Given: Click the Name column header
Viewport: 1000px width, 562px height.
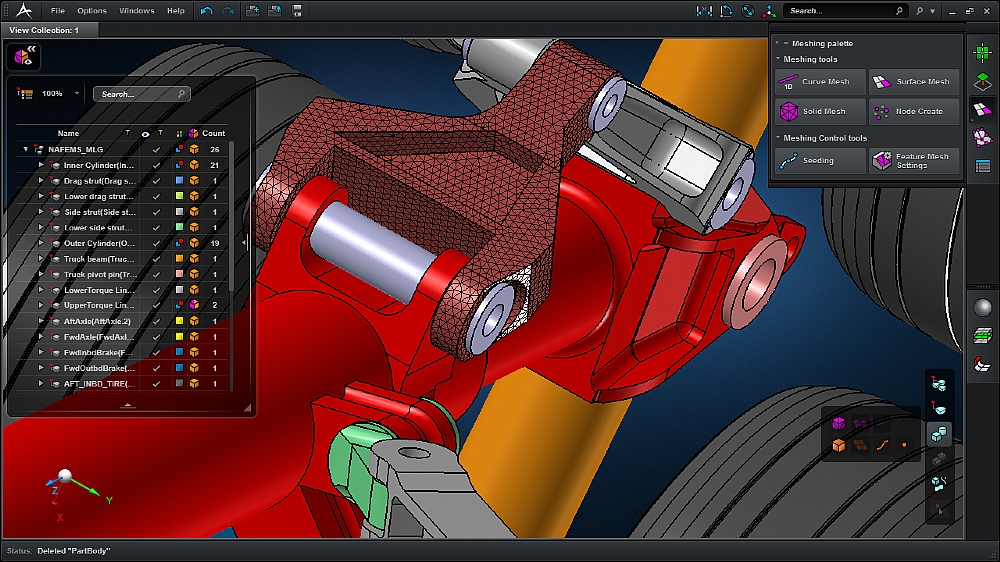Looking at the screenshot, I should click(68, 133).
